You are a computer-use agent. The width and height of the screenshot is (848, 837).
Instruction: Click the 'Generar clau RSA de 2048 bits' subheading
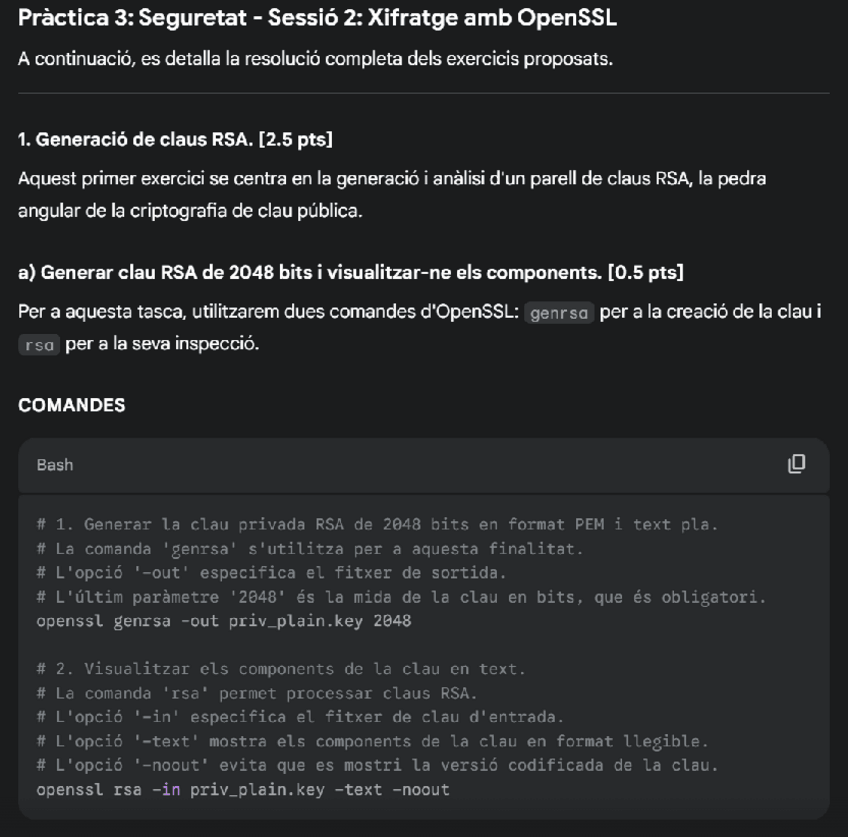[350, 272]
